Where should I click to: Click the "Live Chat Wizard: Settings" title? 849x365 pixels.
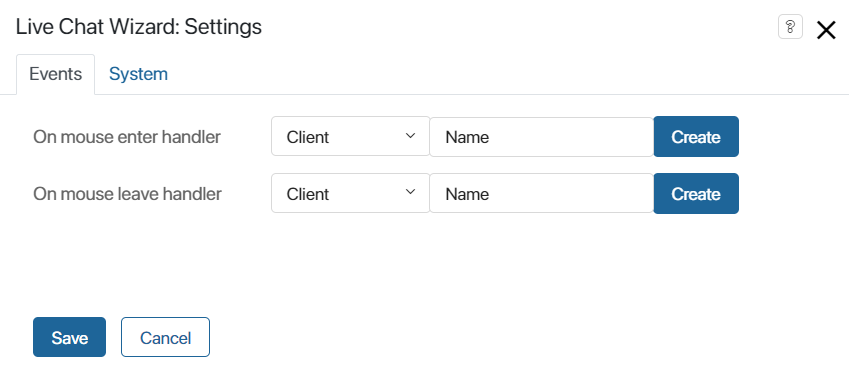pyautogui.click(x=139, y=27)
